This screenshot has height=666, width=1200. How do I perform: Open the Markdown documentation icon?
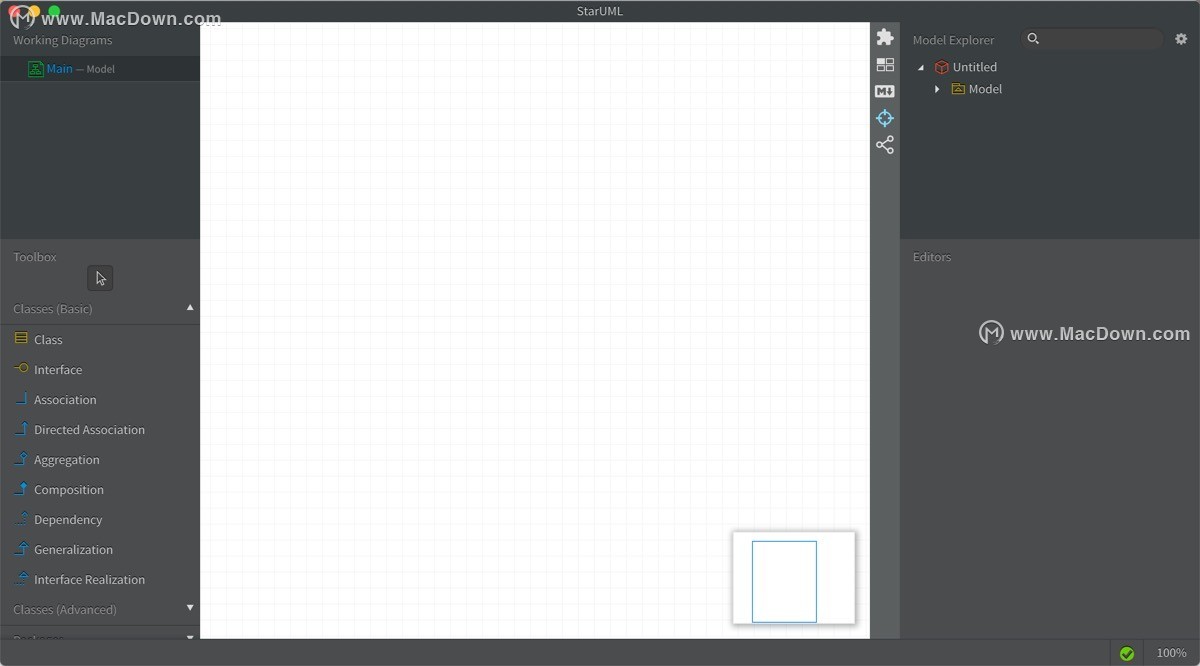(885, 91)
